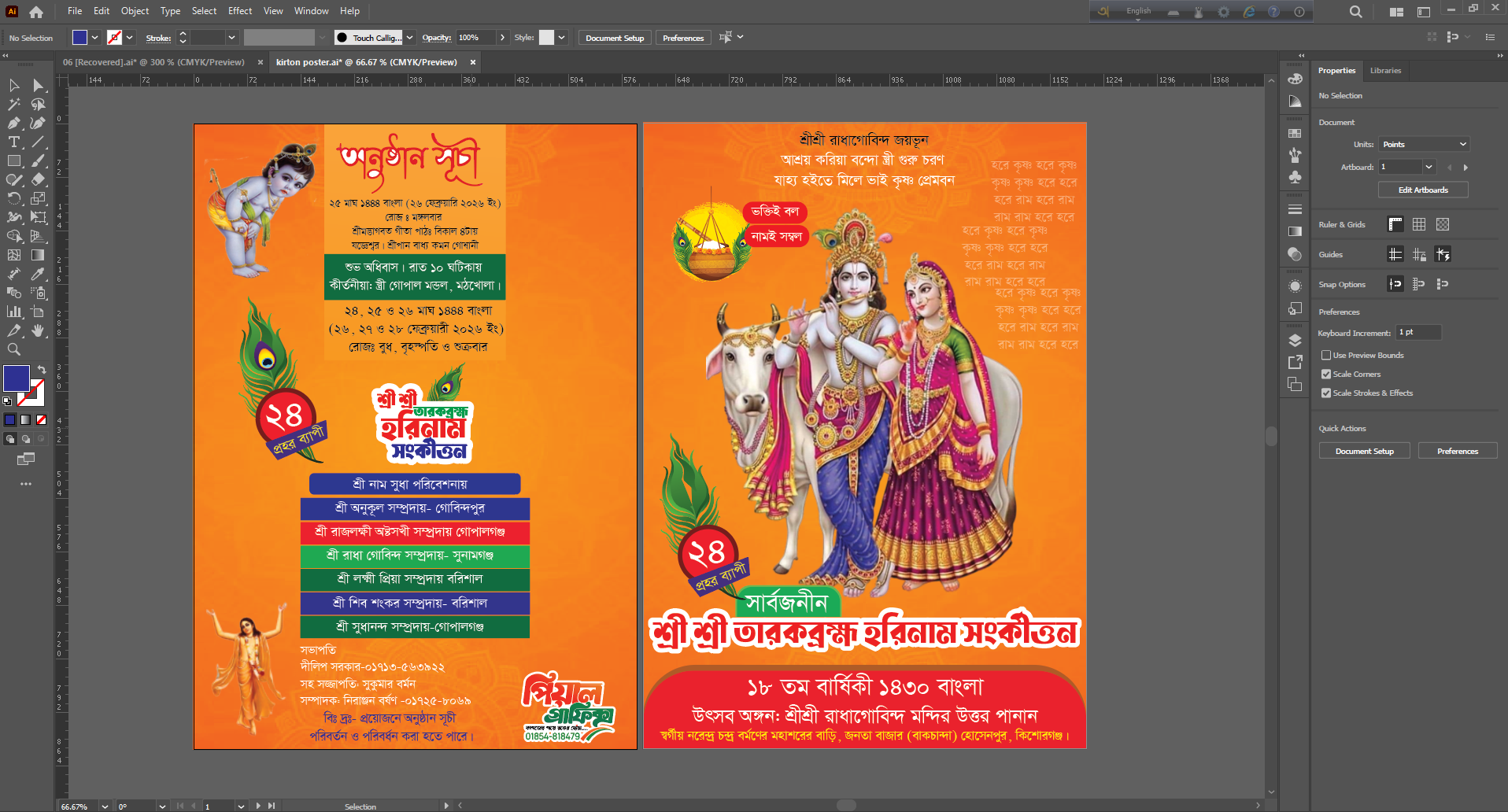Select the Zoom tool in the toolbar
Viewport: 1508px width, 812px height.
pos(13,350)
